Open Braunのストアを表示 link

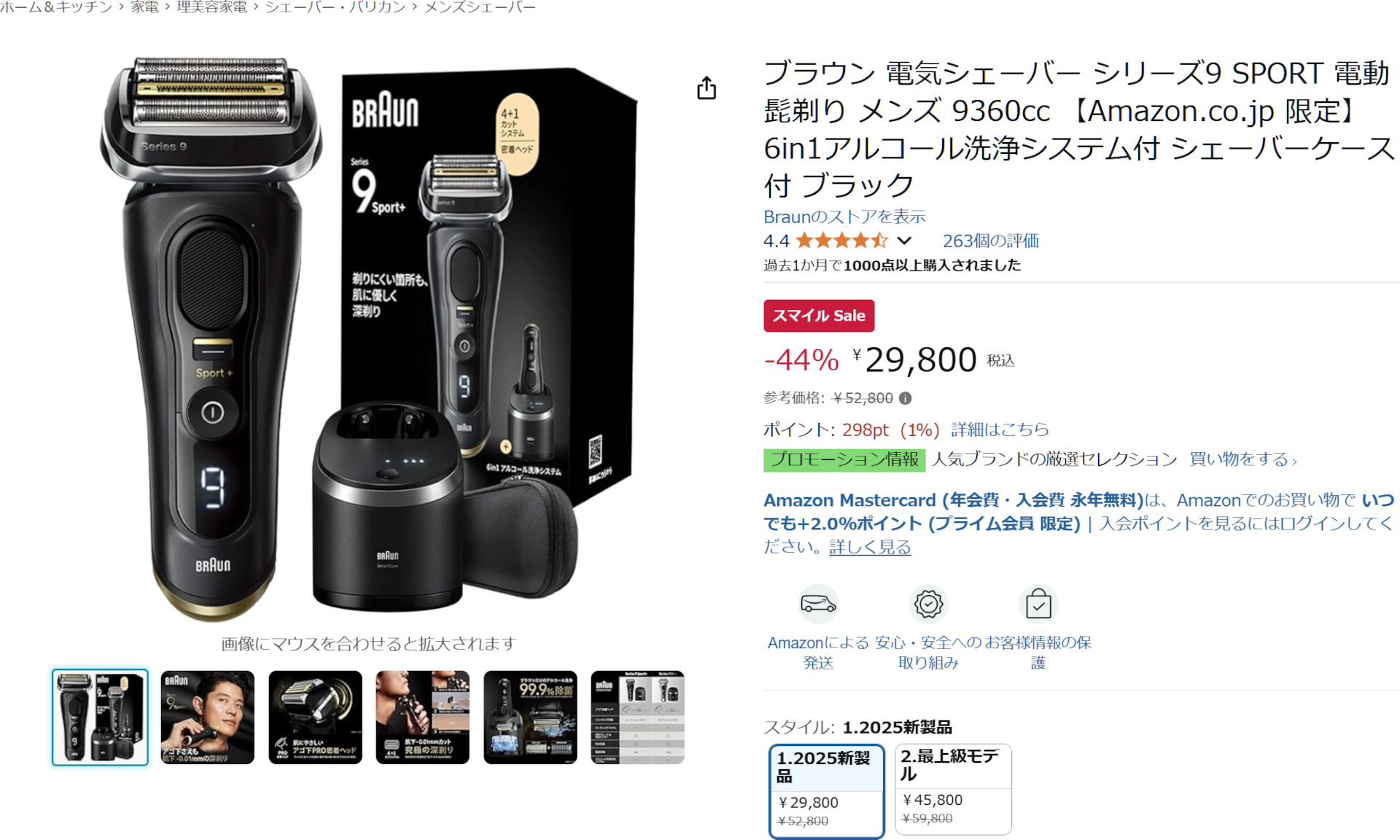[x=844, y=217]
